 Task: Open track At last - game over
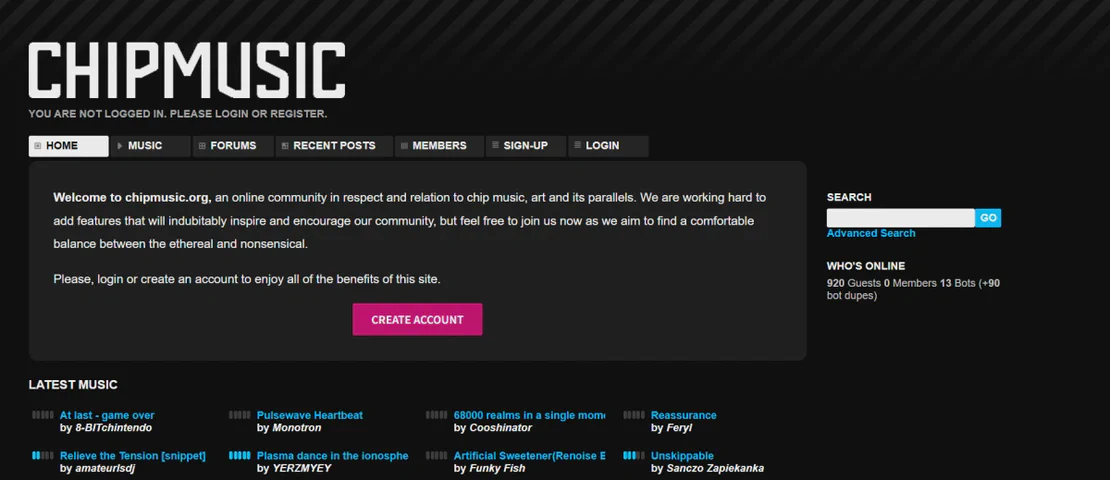pyautogui.click(x=107, y=416)
